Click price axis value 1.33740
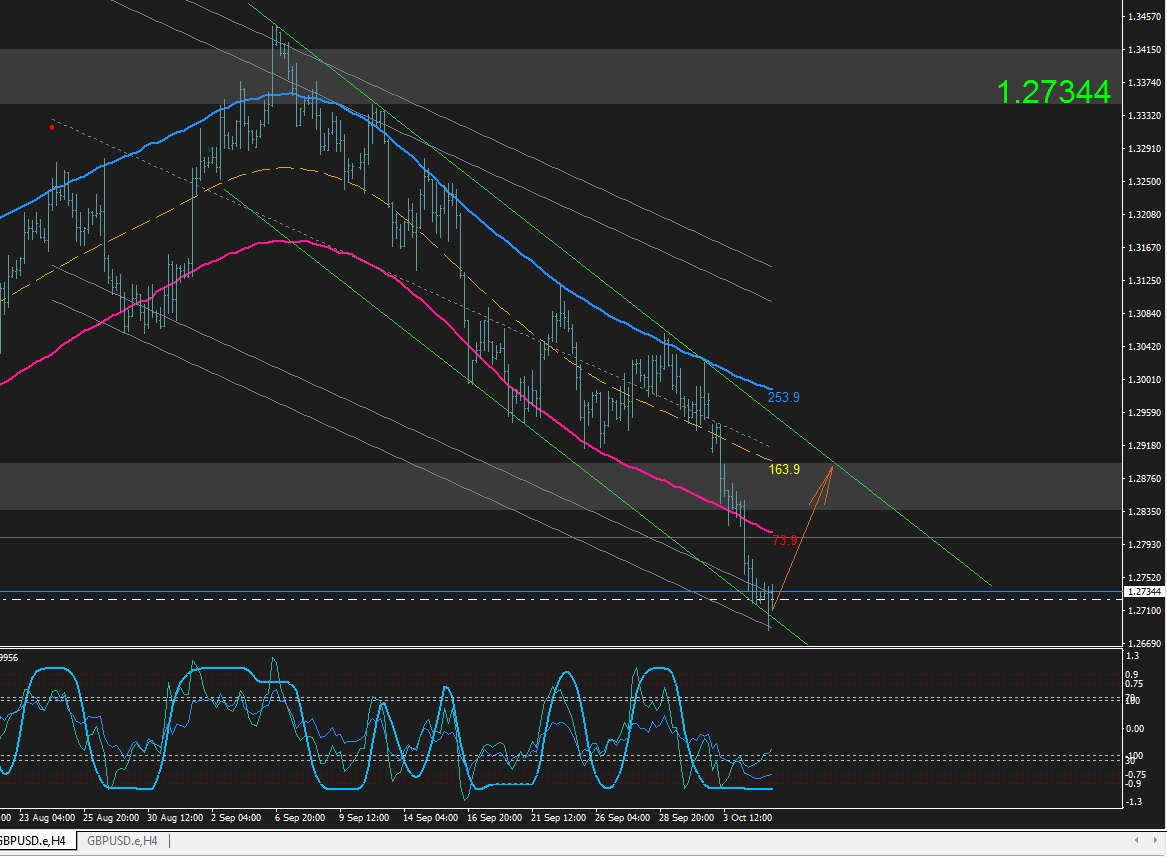The height and width of the screenshot is (857, 1167). tap(1145, 83)
